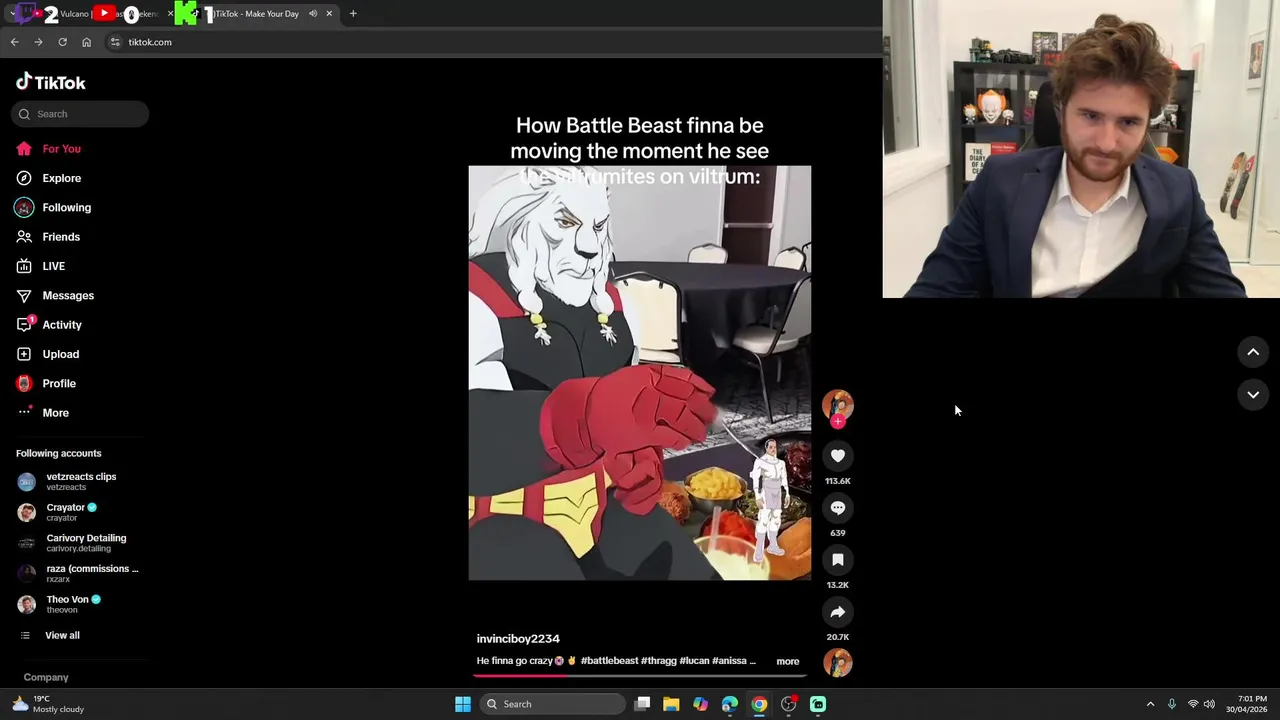Open the comments with speech bubble icon
Image resolution: width=1280 pixels, height=720 pixels.
click(x=838, y=508)
